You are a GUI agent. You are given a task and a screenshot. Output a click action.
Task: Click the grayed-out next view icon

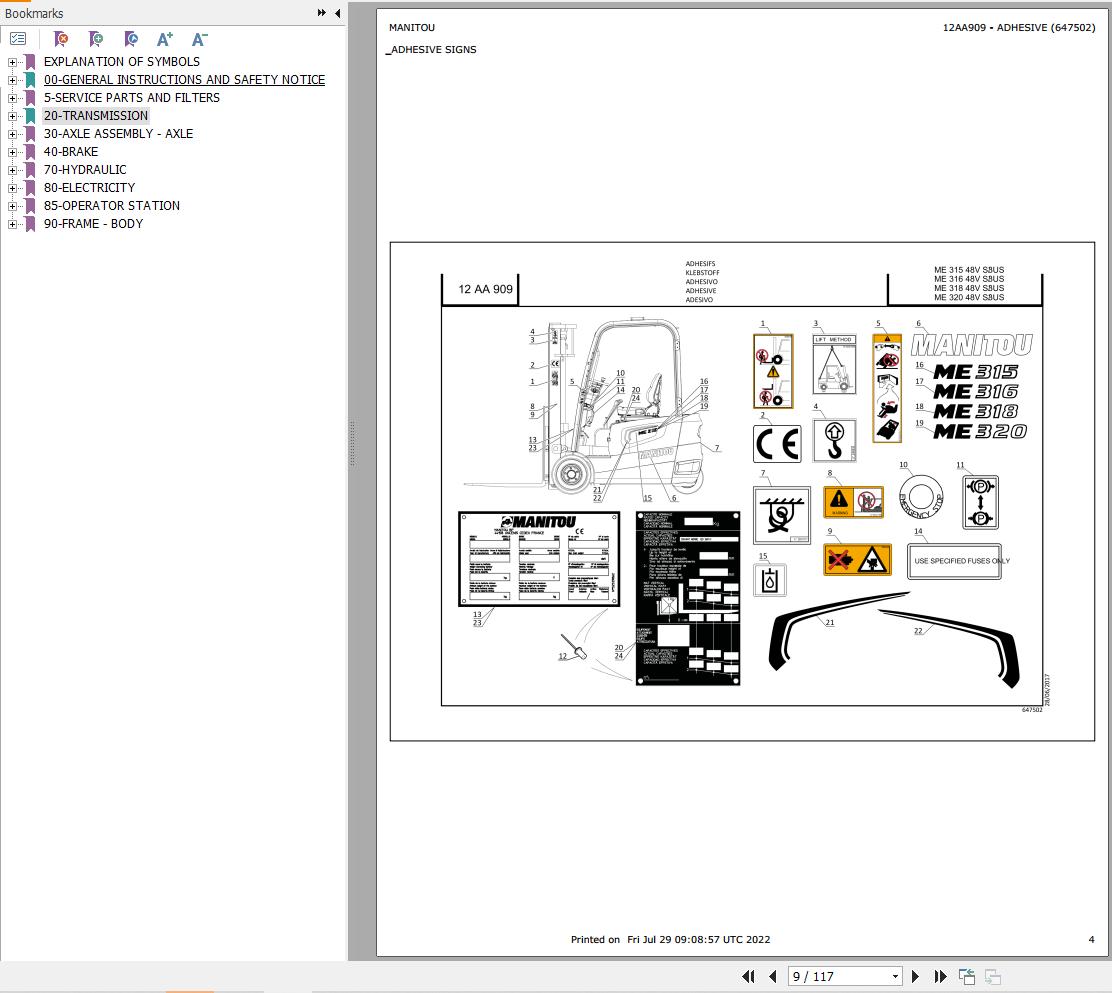[993, 977]
